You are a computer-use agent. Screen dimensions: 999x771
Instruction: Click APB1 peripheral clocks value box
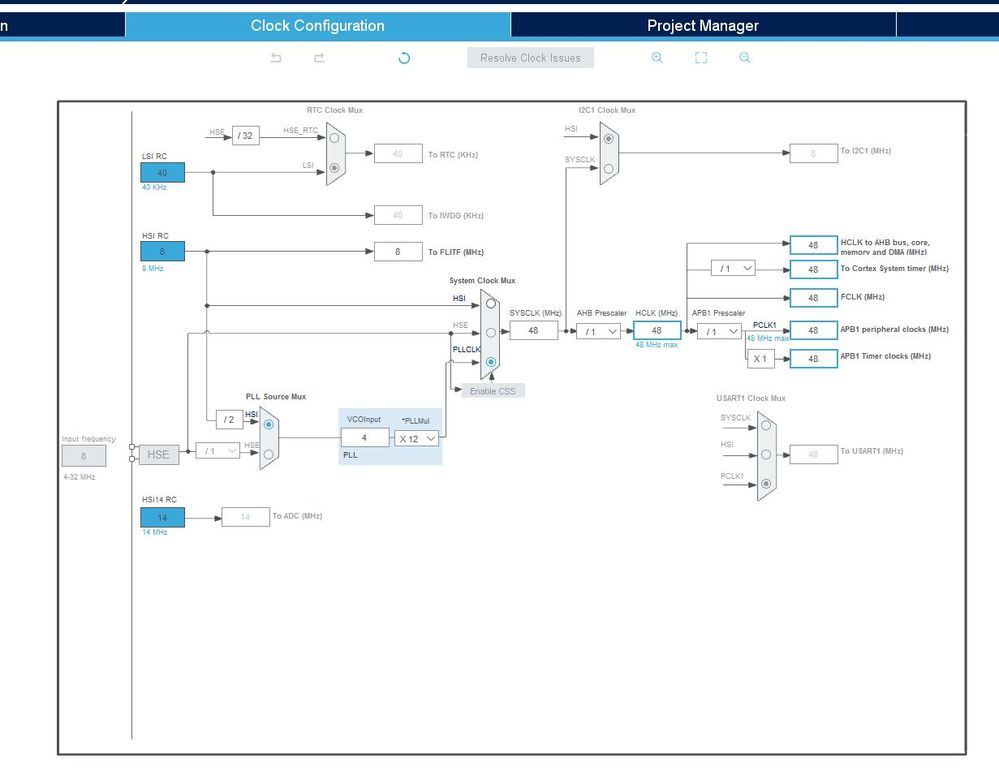pos(814,331)
